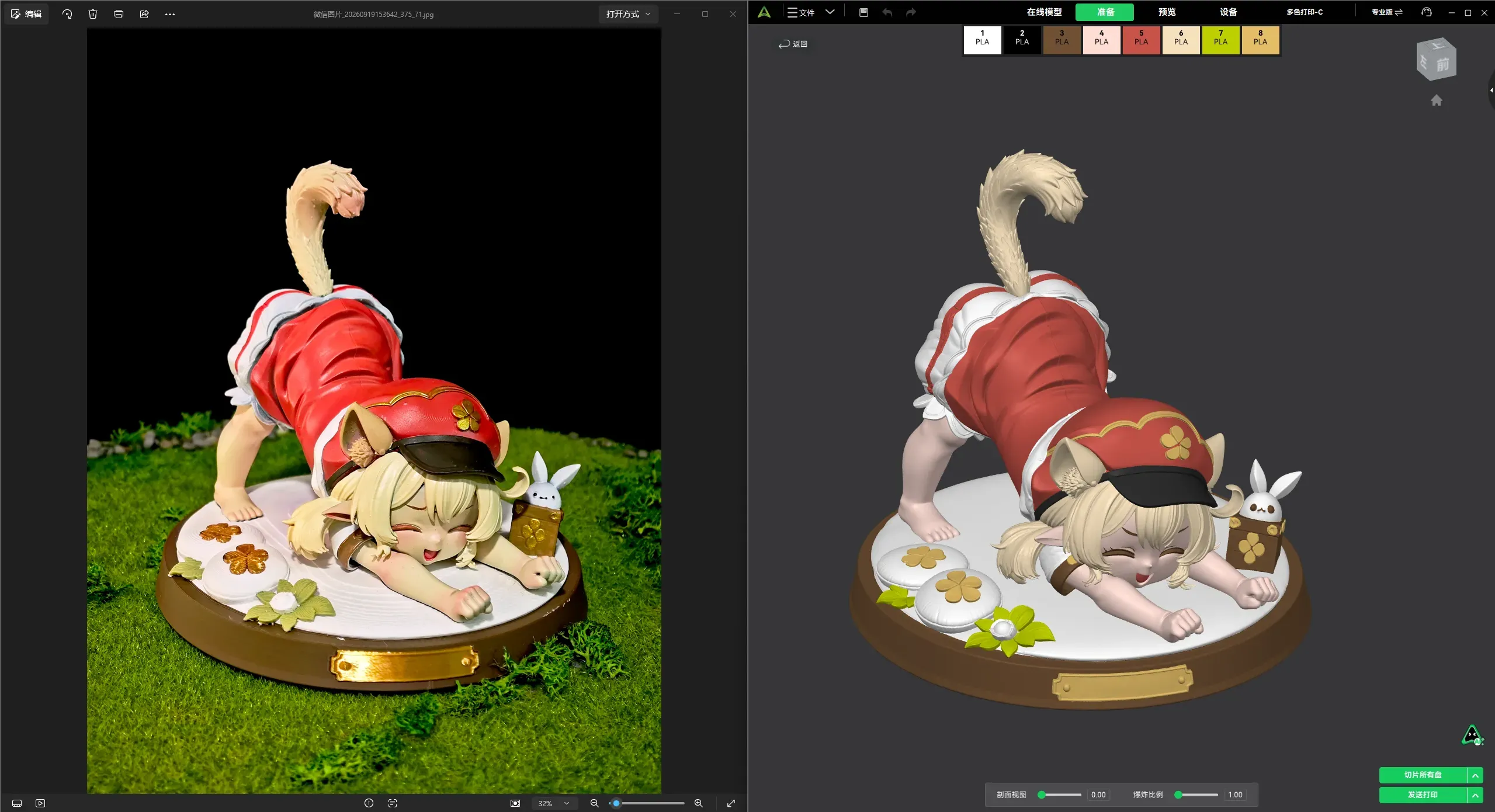Click the 3D view orientation cube

(x=1437, y=59)
